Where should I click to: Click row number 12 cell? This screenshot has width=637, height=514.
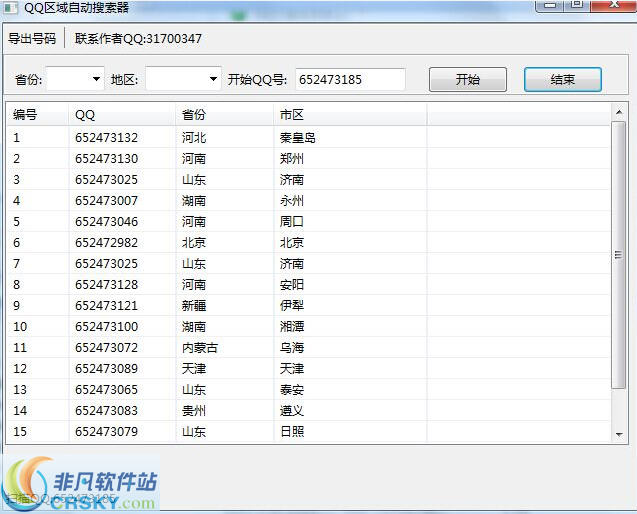tap(20, 369)
